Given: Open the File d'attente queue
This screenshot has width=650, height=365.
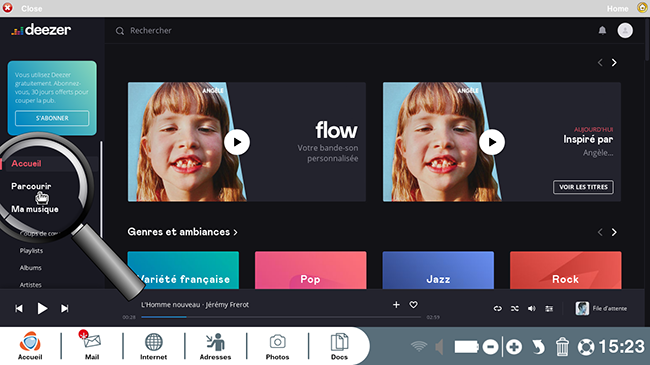Looking at the screenshot, I should click(601, 309).
